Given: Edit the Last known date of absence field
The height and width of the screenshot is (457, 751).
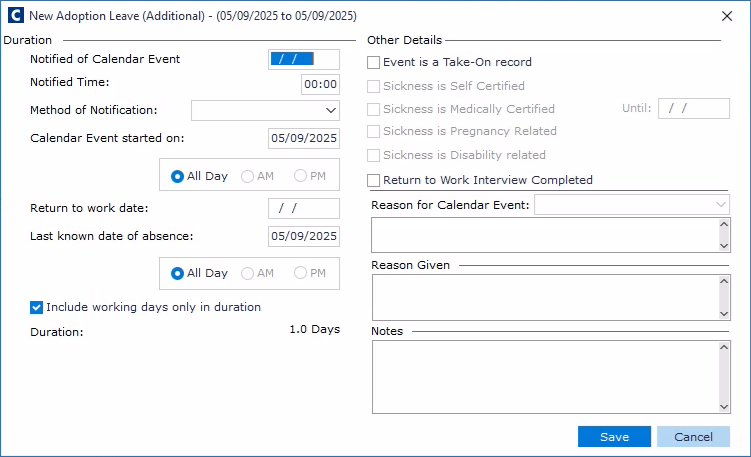Looking at the screenshot, I should click(x=304, y=236).
